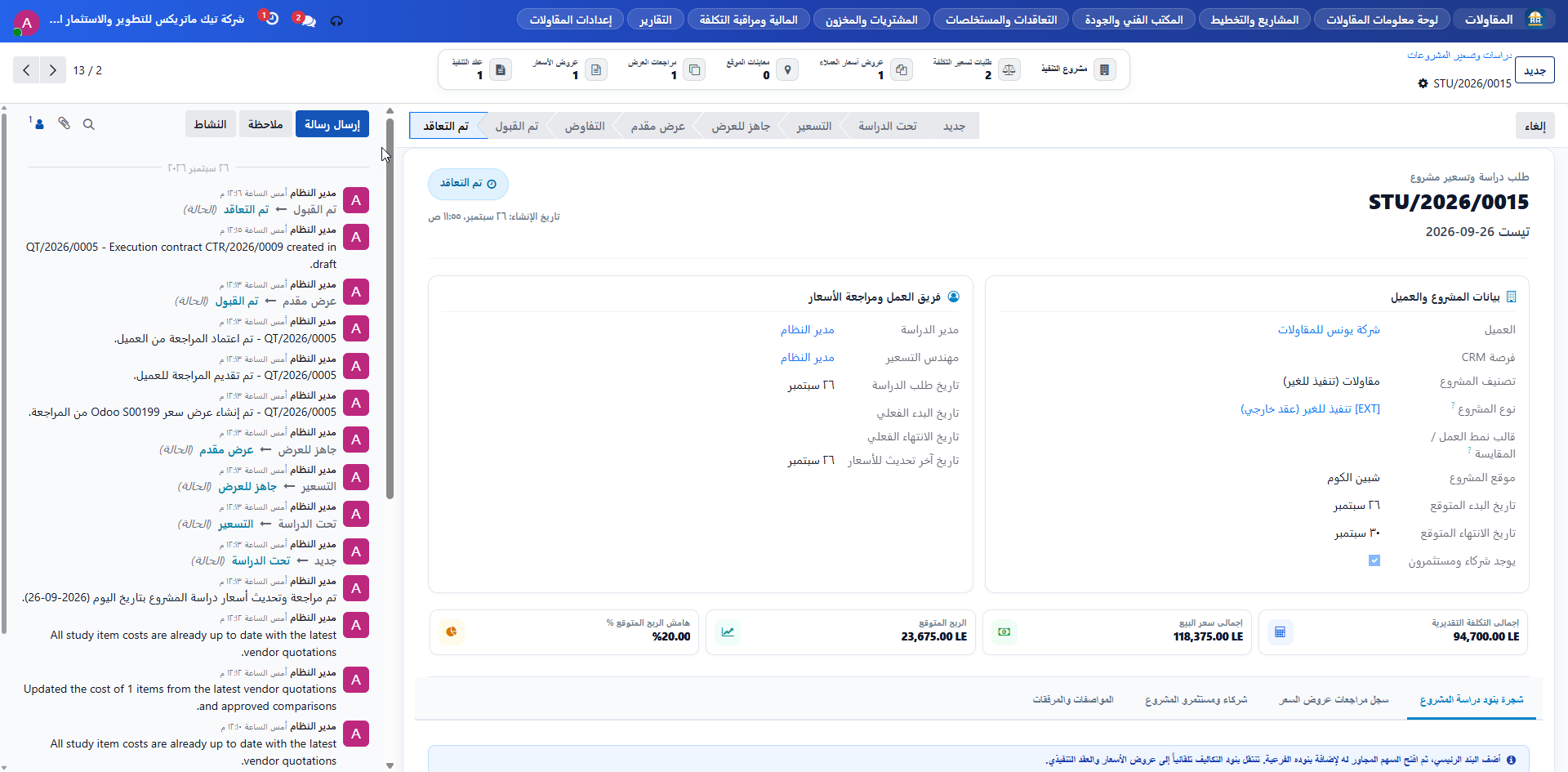Toggle the partners and investors checkbox

[1374, 560]
